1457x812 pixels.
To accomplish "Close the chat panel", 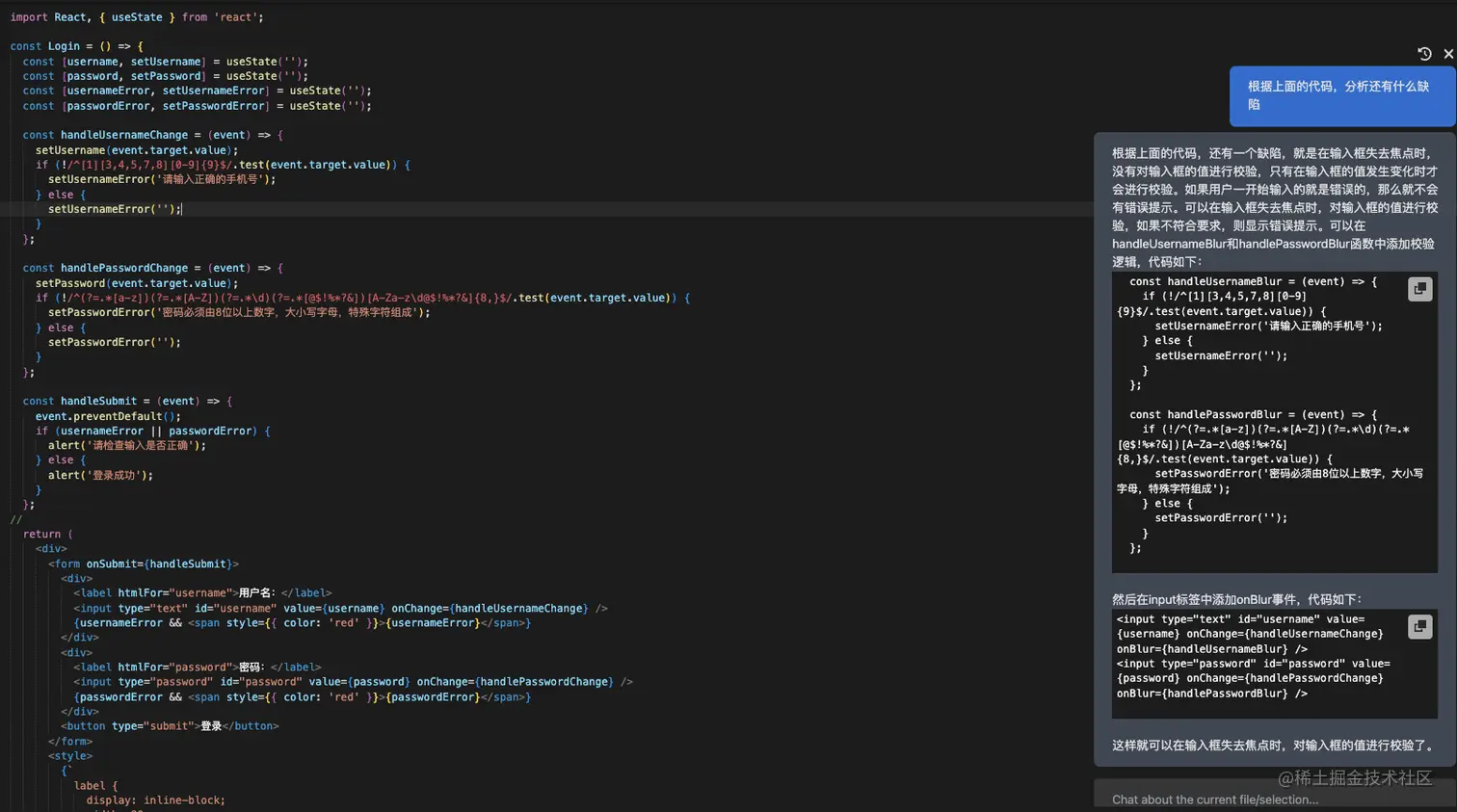I will coord(1448,54).
